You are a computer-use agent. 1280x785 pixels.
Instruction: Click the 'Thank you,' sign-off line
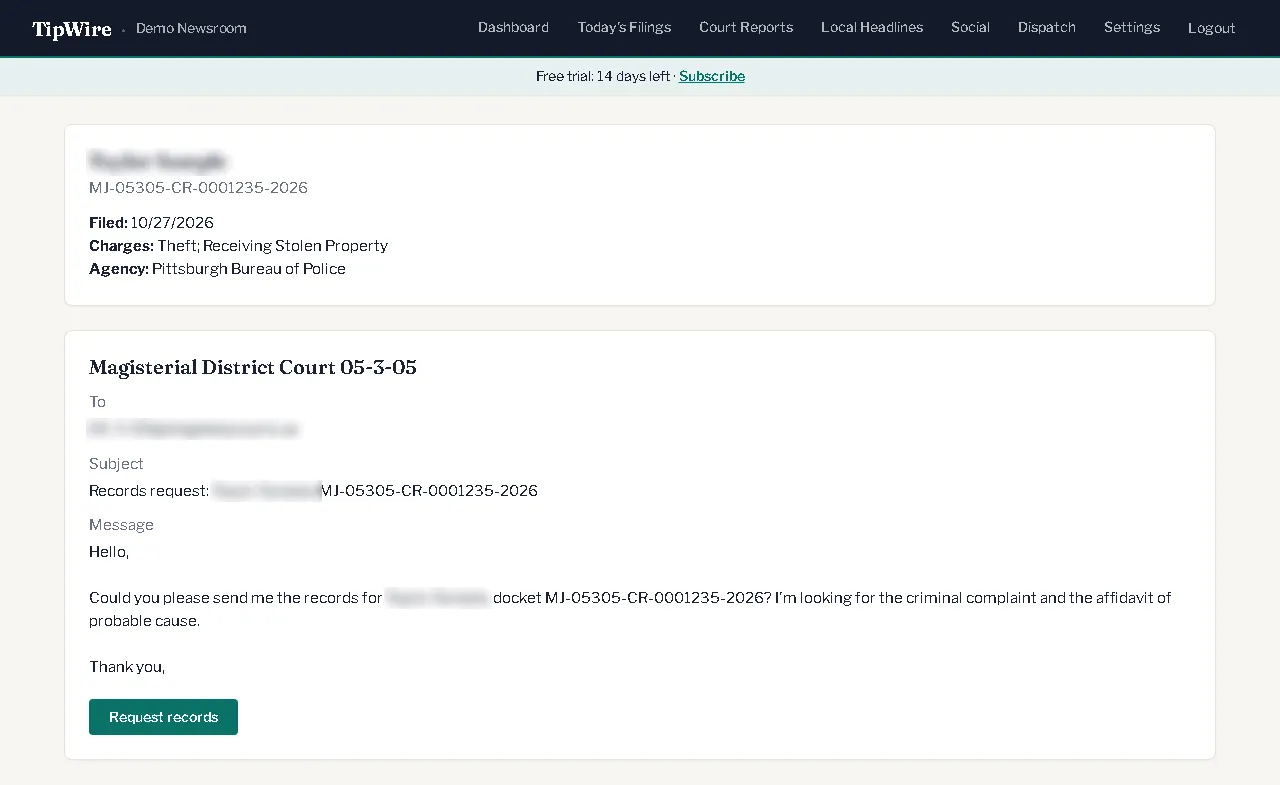coord(127,667)
